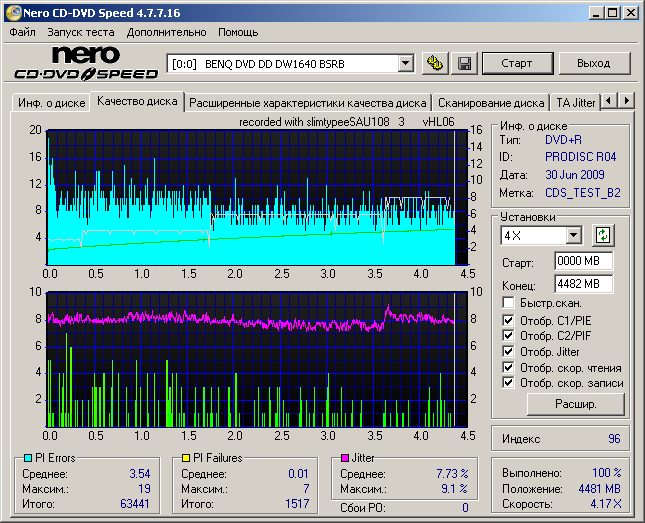Click the Nero CD-DVD Speed logo

pos(85,63)
